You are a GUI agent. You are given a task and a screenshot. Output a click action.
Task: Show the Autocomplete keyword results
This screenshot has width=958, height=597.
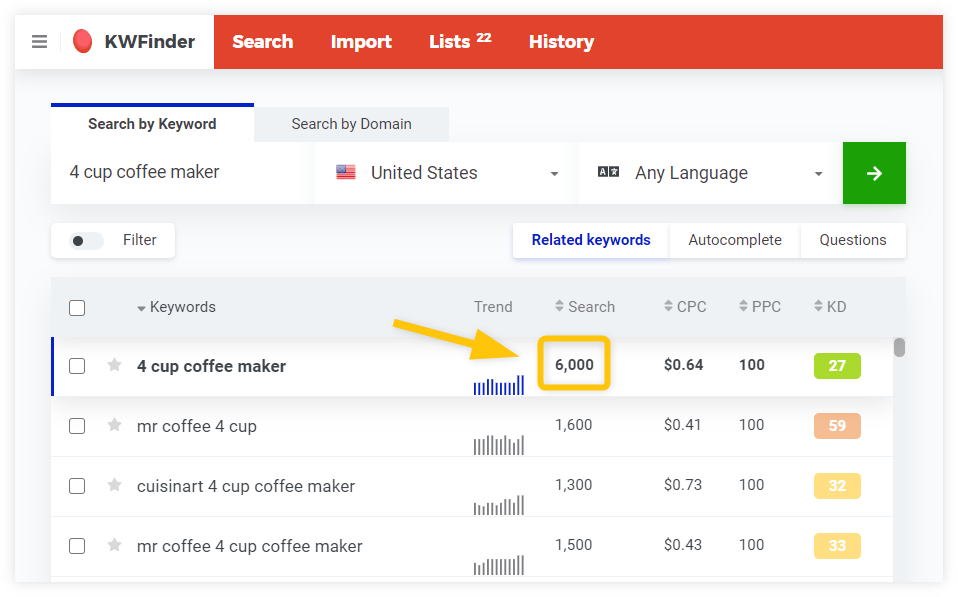(x=735, y=240)
